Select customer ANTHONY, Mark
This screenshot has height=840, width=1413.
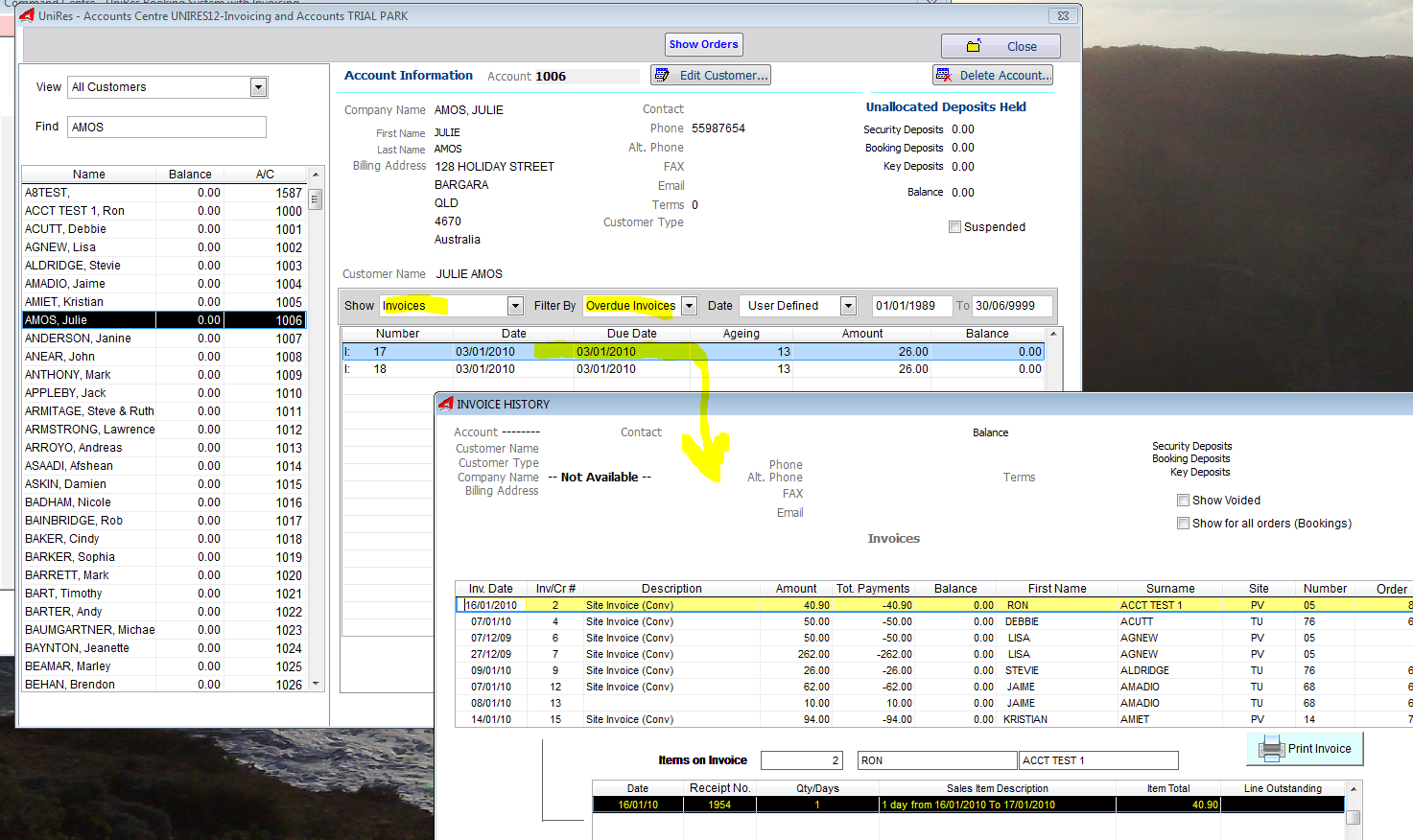163,375
